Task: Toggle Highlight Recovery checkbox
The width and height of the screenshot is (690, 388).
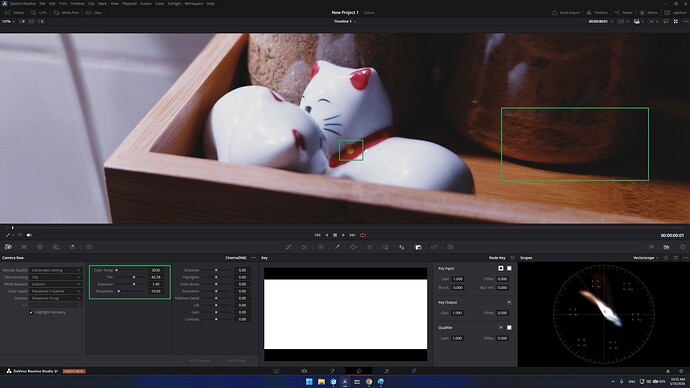Action: click(x=31, y=312)
